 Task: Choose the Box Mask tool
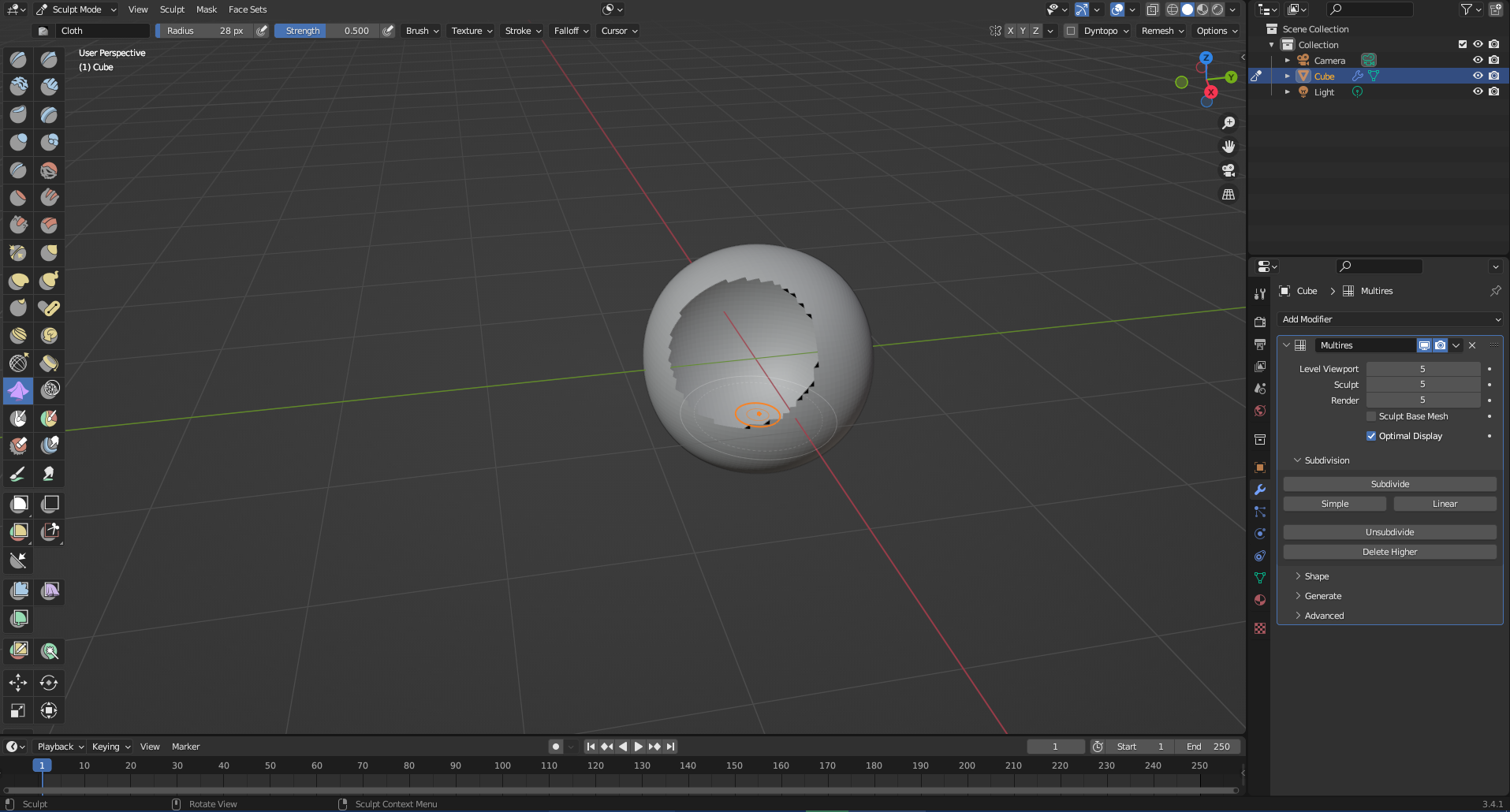18,505
